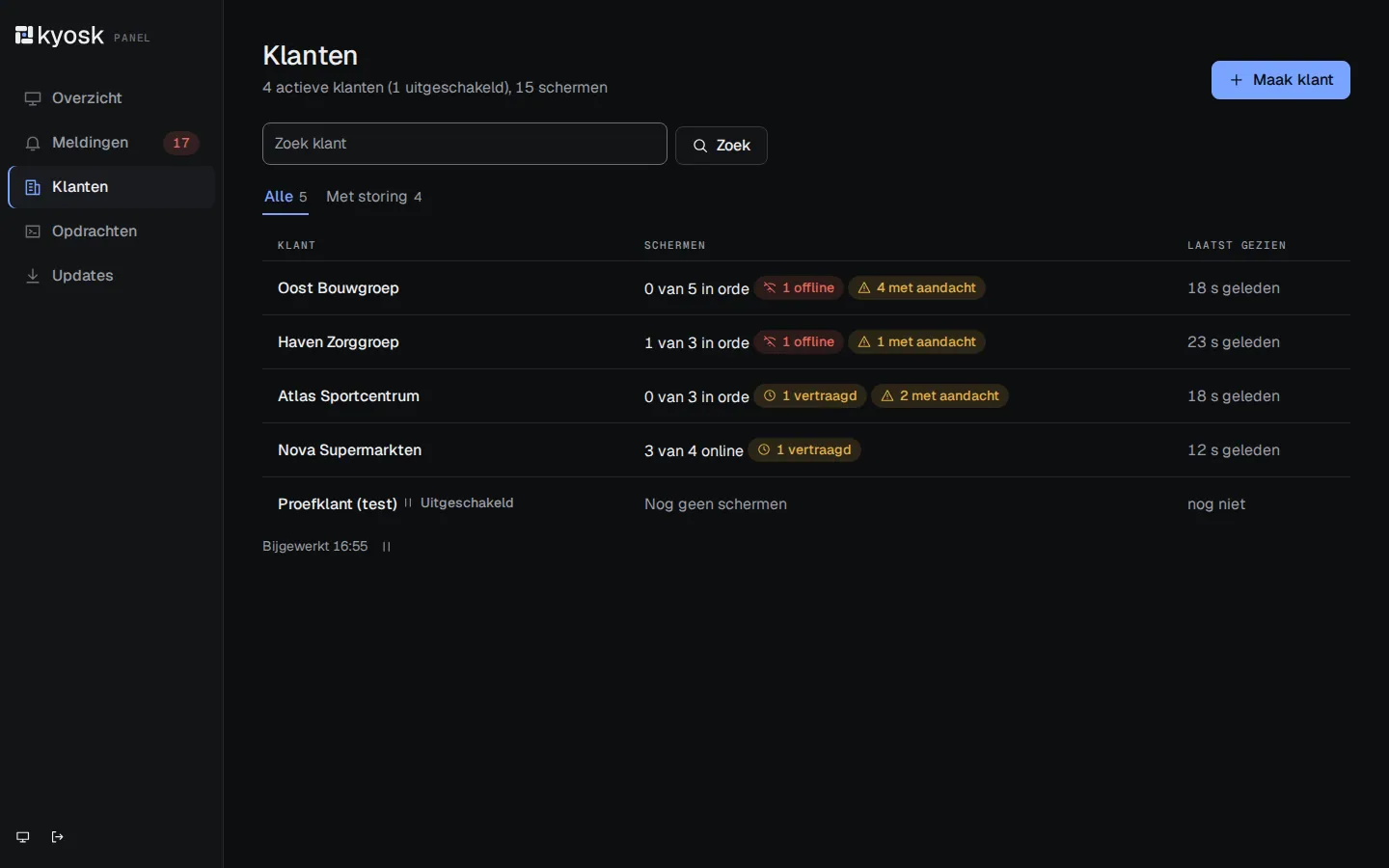Image resolution: width=1389 pixels, height=868 pixels.
Task: Click Atlas Sportcentrum's "0 van 3 in orde"
Action: coord(696,397)
